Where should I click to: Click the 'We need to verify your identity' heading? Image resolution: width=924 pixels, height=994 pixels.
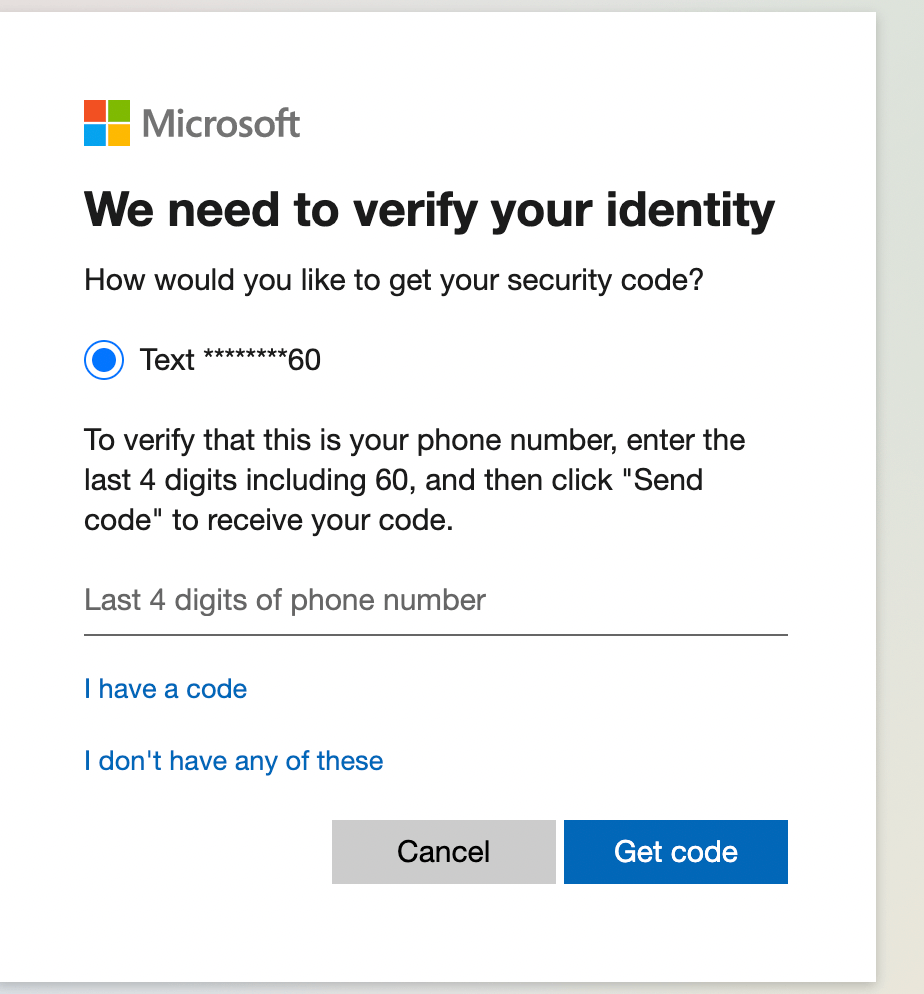[429, 210]
